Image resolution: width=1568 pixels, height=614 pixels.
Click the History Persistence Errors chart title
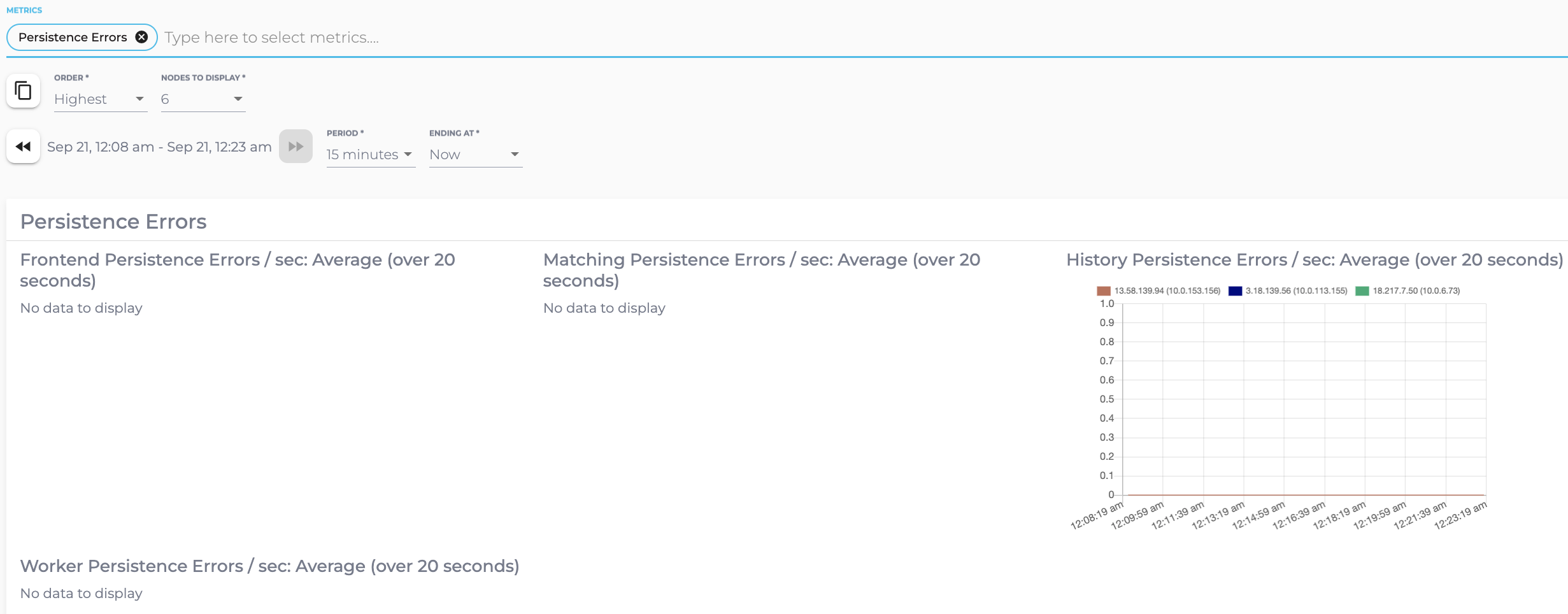1314,260
